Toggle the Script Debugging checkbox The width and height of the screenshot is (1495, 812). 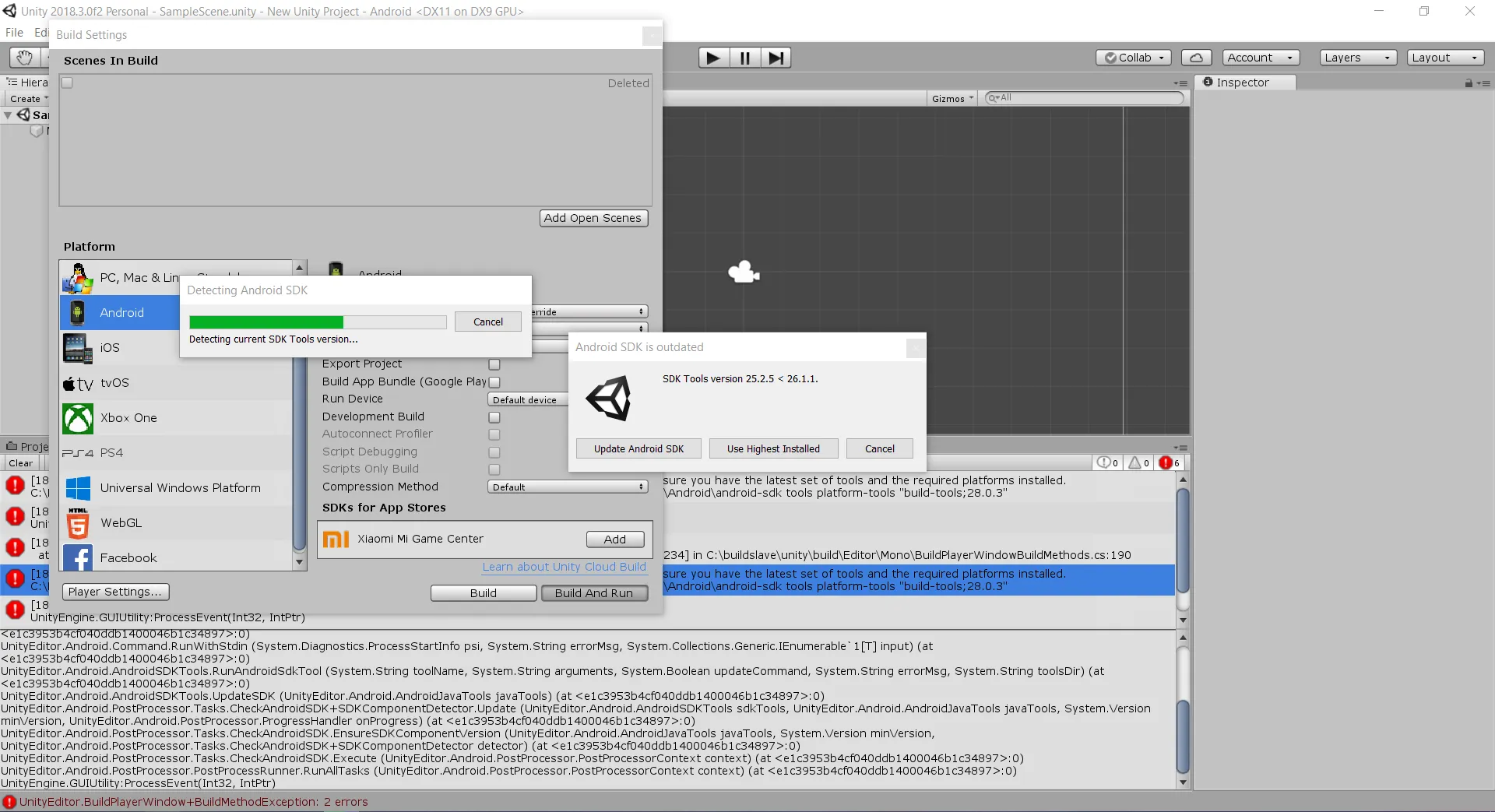(x=494, y=452)
